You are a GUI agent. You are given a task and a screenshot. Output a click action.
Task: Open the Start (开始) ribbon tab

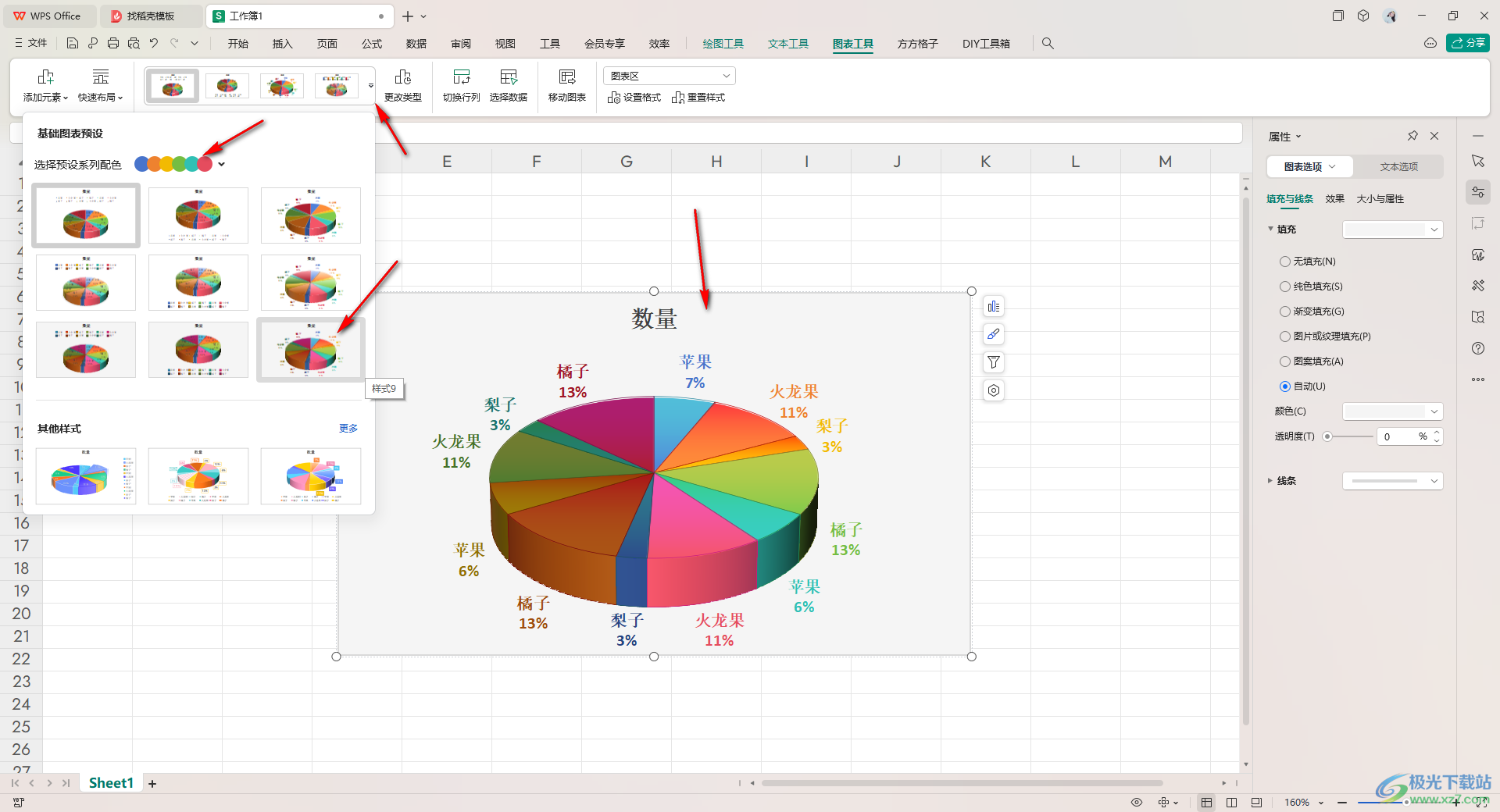[x=238, y=44]
